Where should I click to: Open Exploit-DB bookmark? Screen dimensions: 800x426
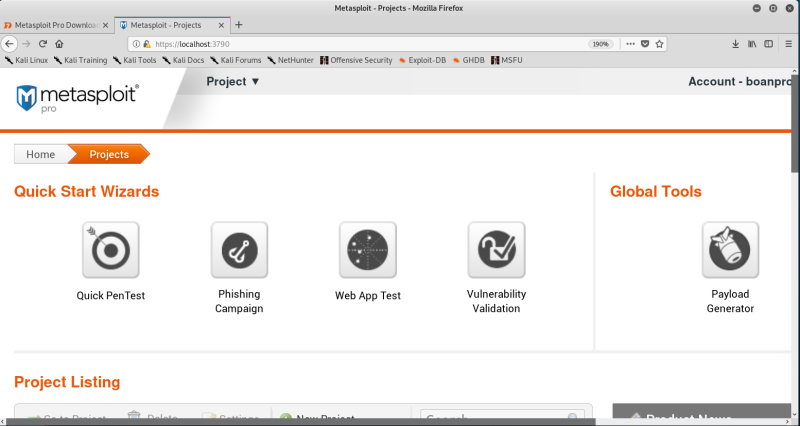pyautogui.click(x=422, y=60)
